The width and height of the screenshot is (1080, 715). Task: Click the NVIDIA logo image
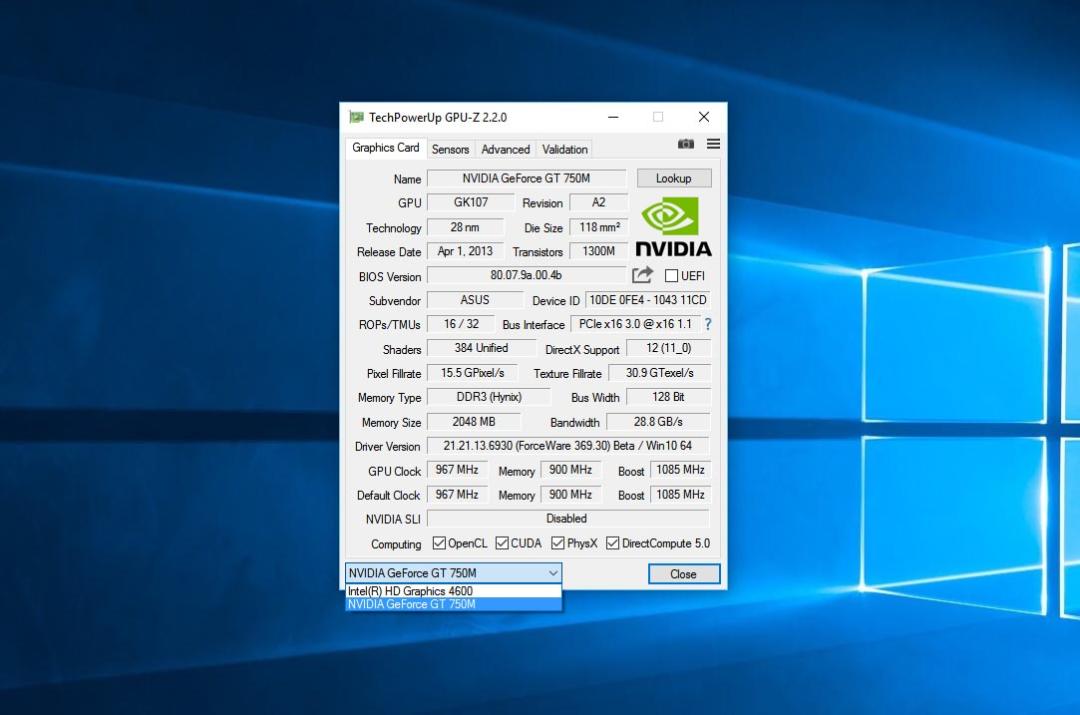click(673, 227)
